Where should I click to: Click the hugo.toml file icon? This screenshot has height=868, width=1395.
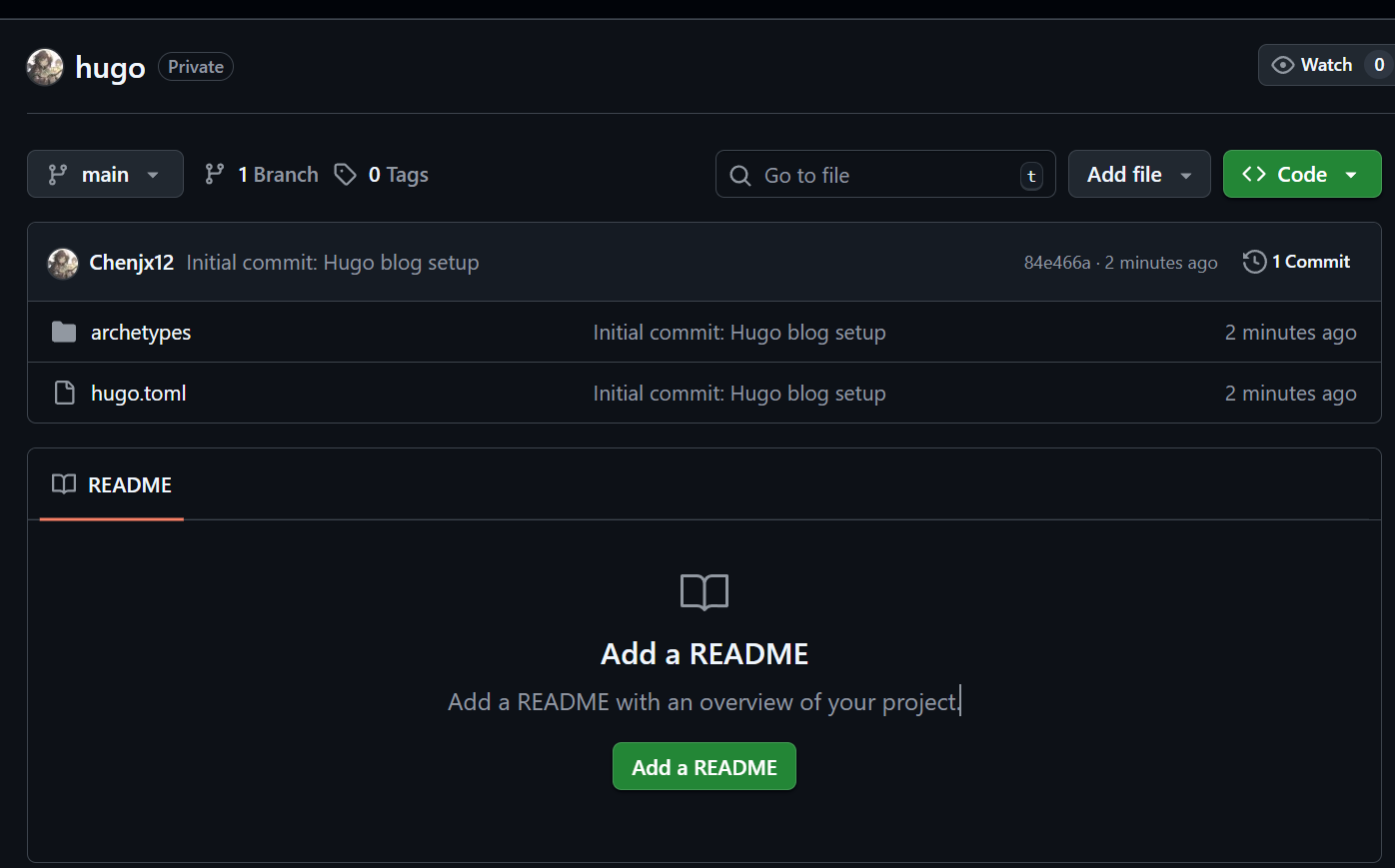point(64,393)
